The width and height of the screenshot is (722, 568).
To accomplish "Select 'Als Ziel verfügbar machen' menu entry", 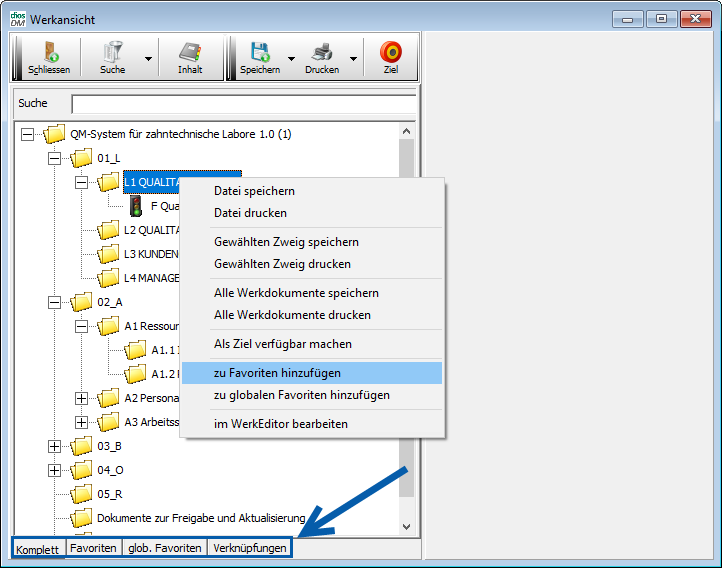I will tap(282, 344).
